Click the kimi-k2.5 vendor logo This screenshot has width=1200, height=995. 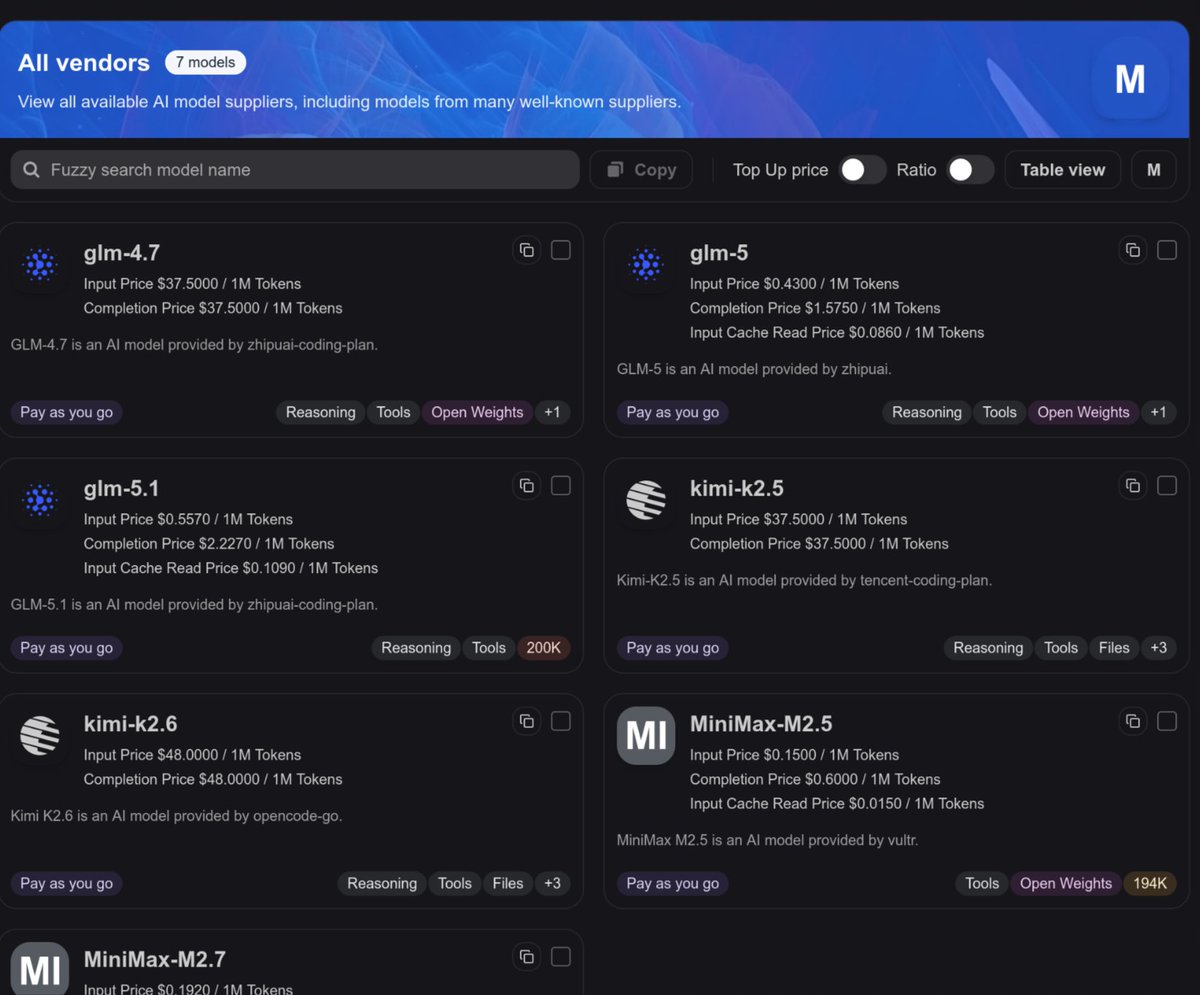pyautogui.click(x=646, y=500)
